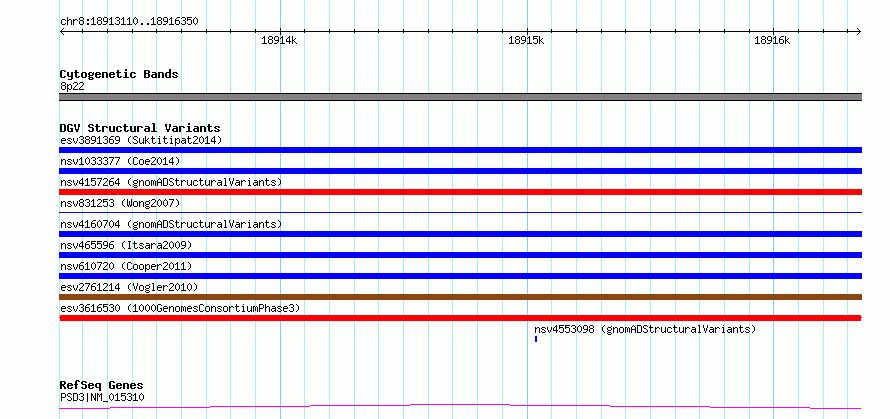Click the esv3616530 (1000GenomesConsortiumPhase3) label

180,308
